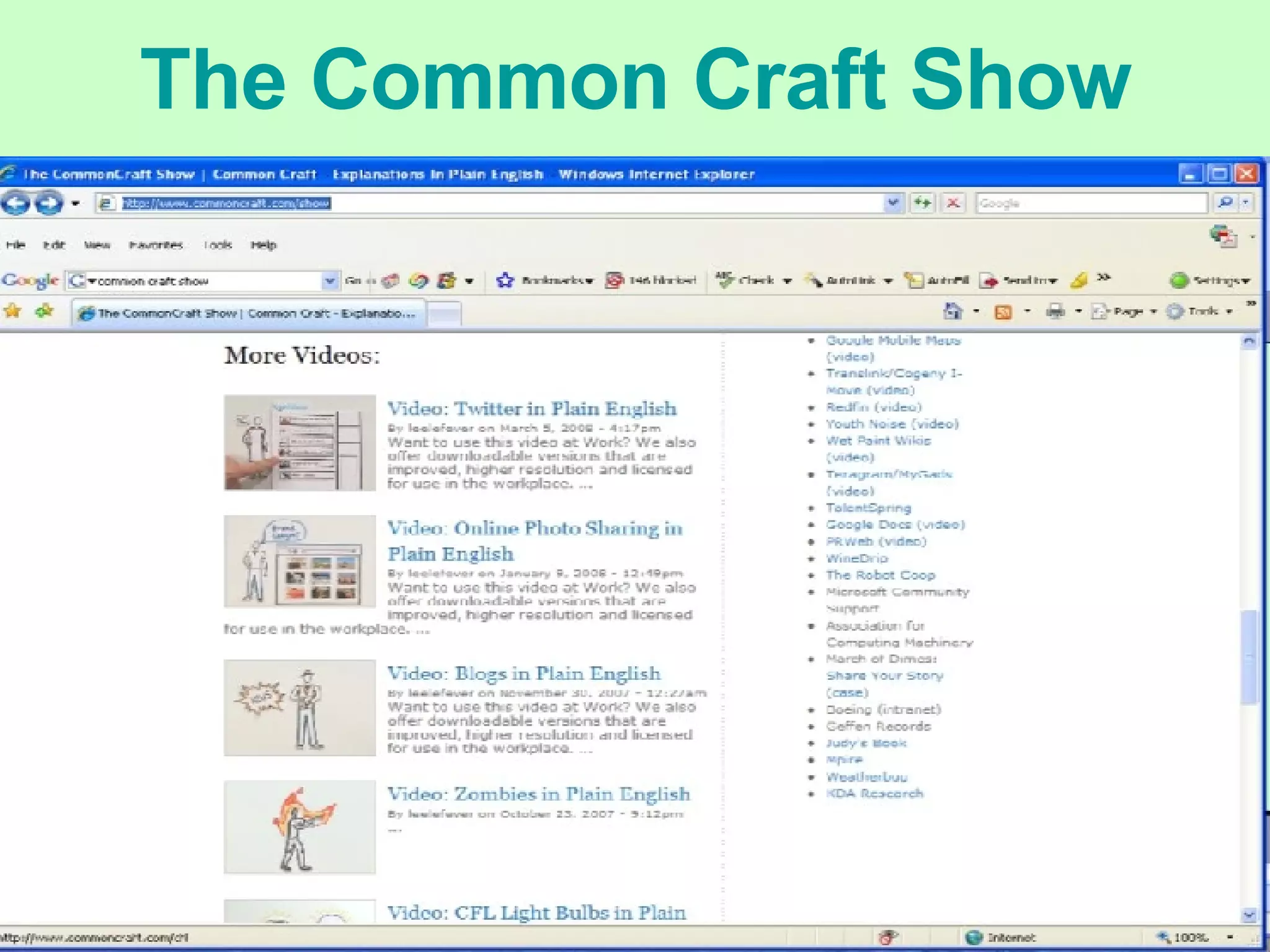Click the multicolor swirl icon on Google toolbar

tap(419, 281)
